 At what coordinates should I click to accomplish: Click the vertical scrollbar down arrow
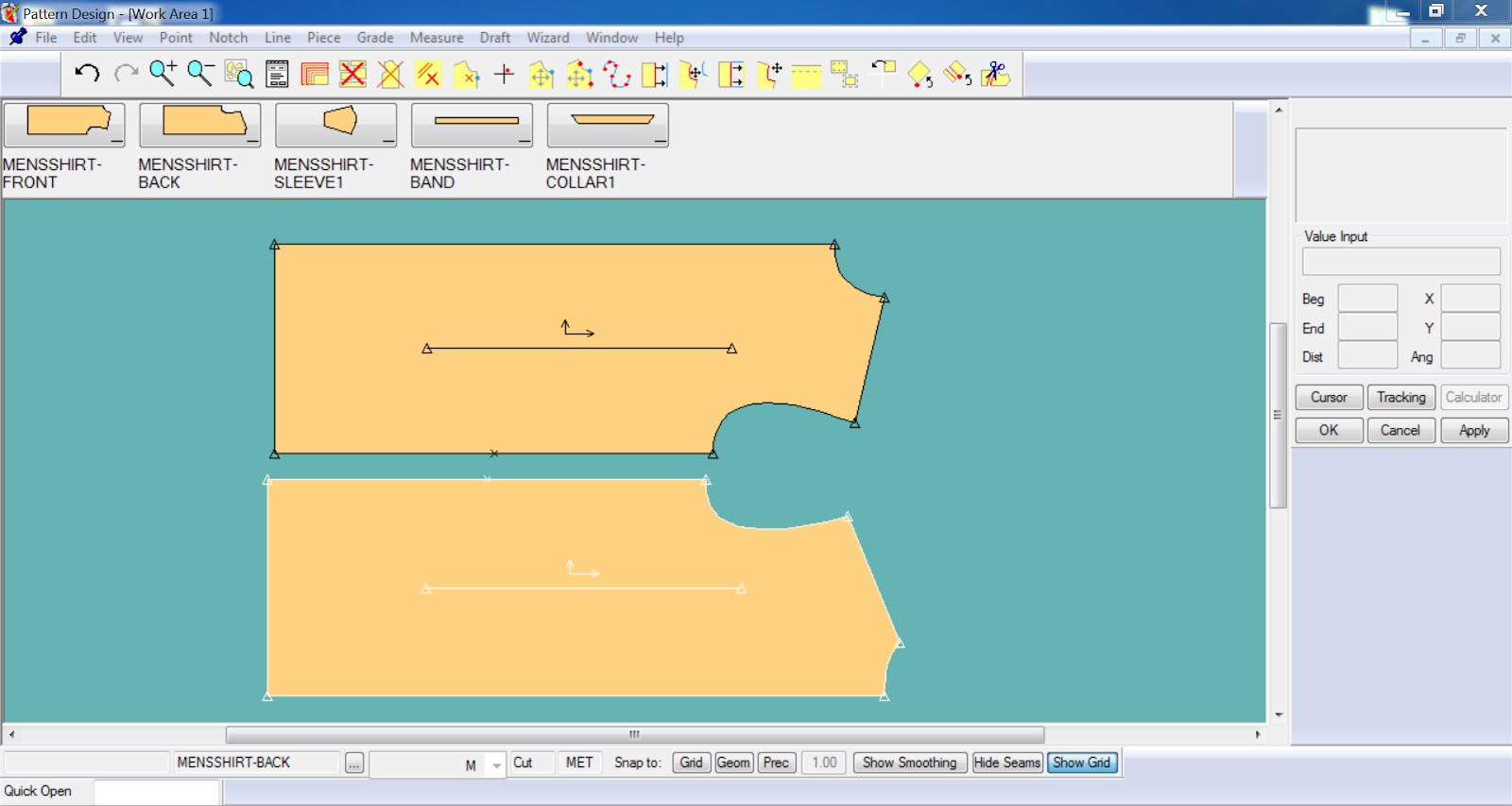(x=1278, y=715)
